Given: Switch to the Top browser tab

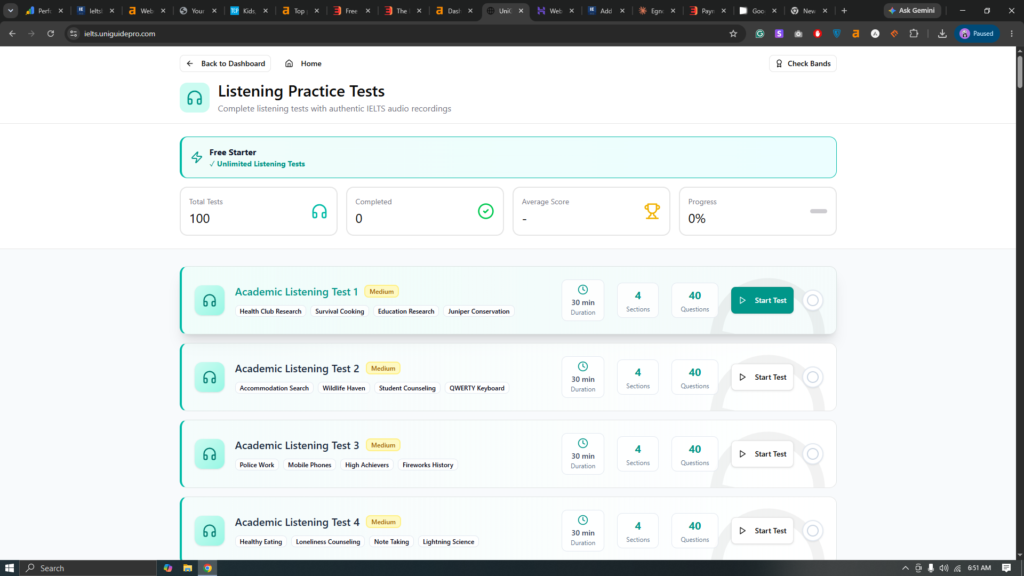Looking at the screenshot, I should pyautogui.click(x=300, y=10).
